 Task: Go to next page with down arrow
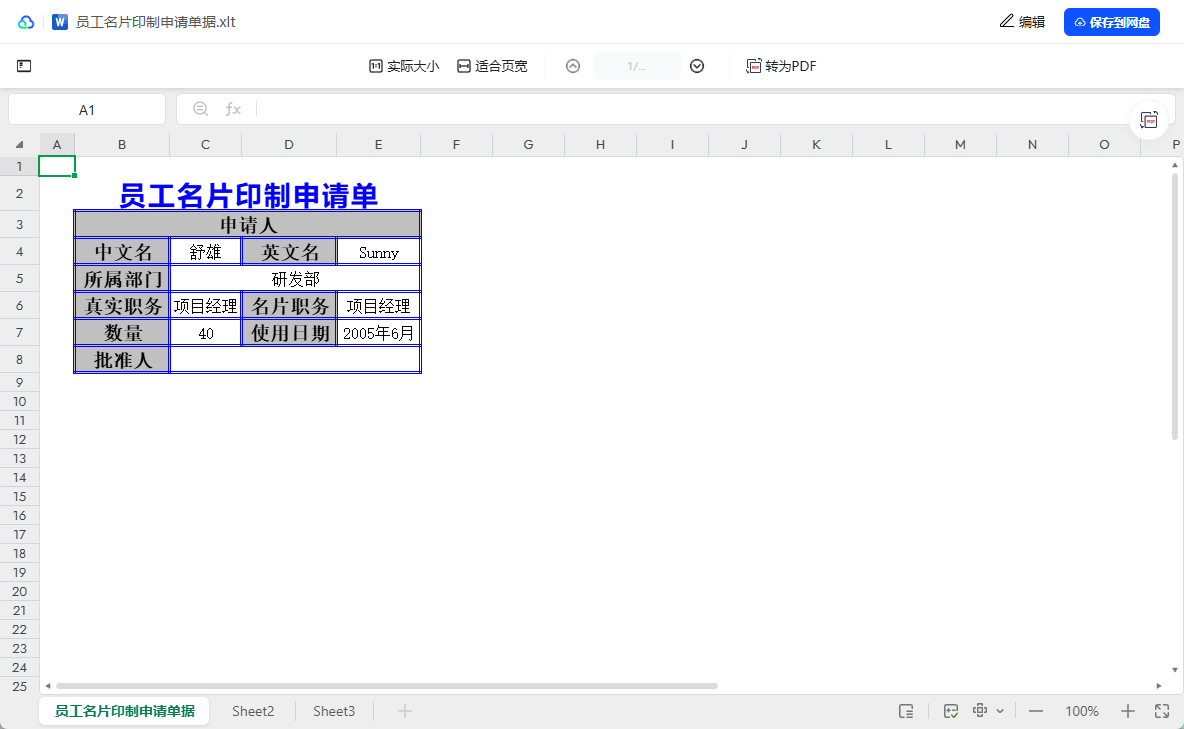(x=697, y=66)
